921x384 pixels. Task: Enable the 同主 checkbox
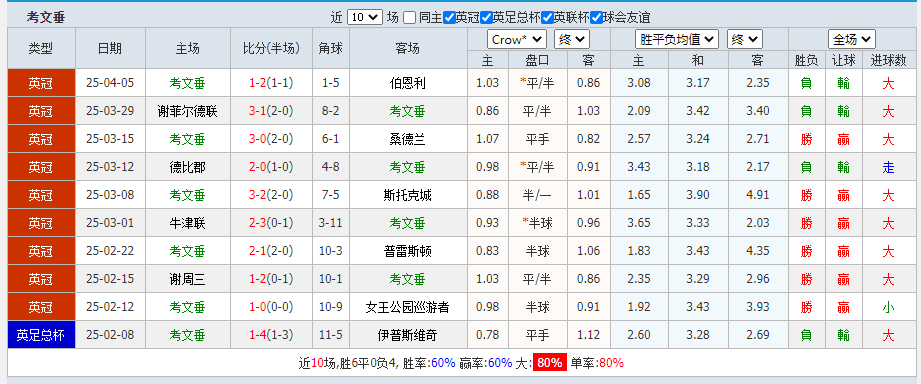pyautogui.click(x=410, y=18)
